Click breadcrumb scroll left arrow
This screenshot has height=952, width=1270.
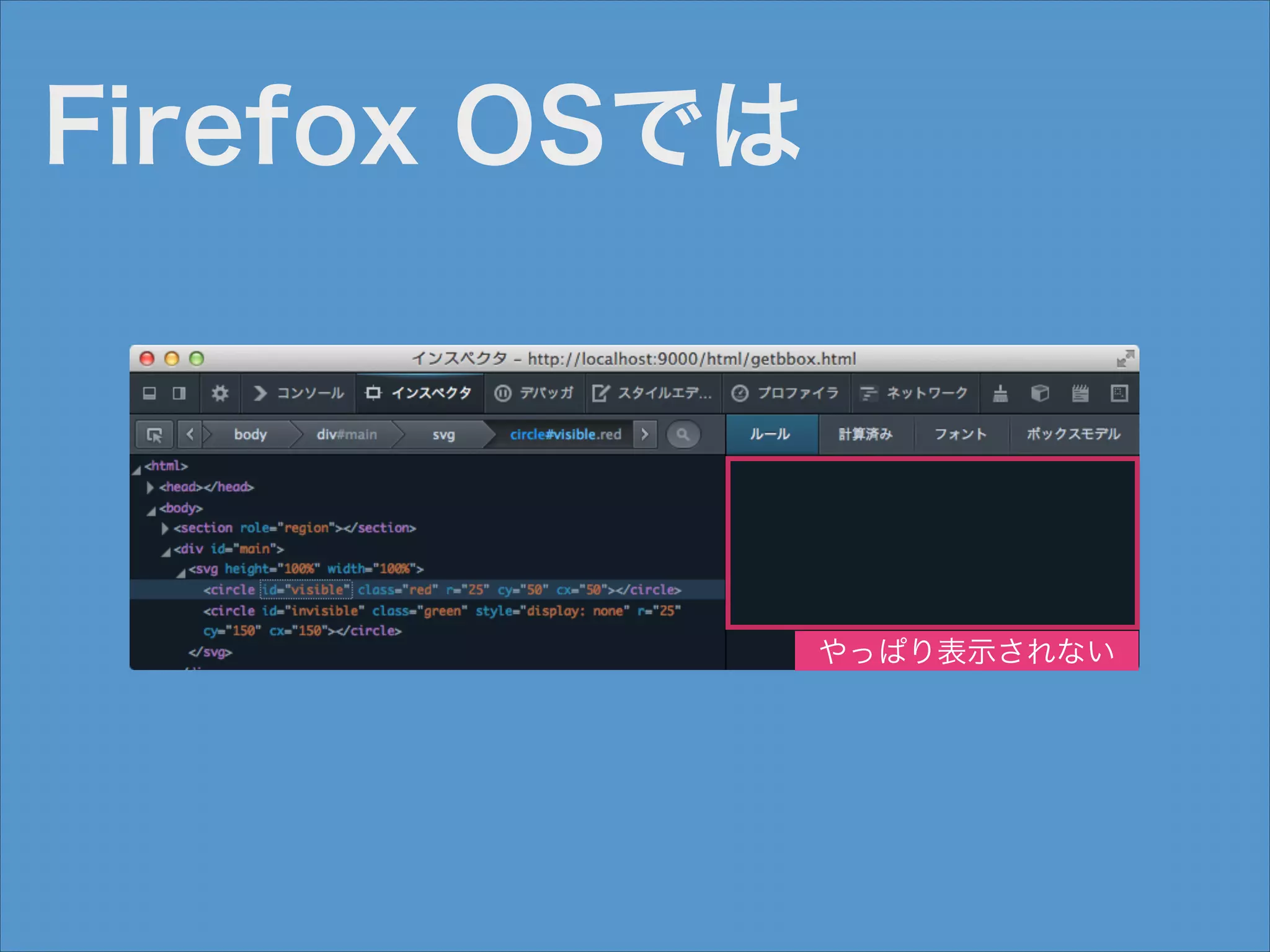point(190,434)
